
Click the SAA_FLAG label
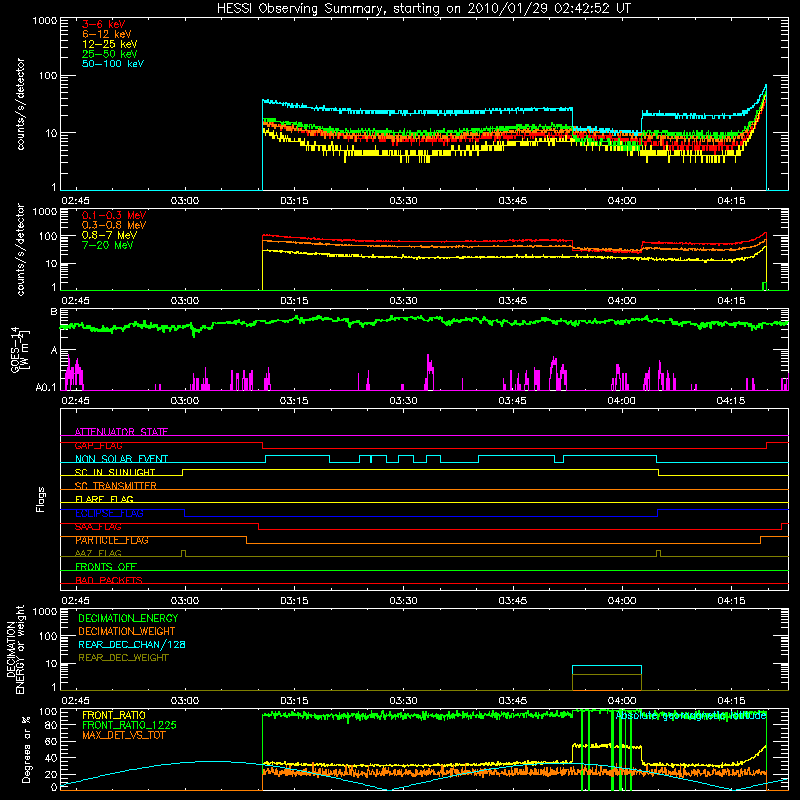point(98,527)
